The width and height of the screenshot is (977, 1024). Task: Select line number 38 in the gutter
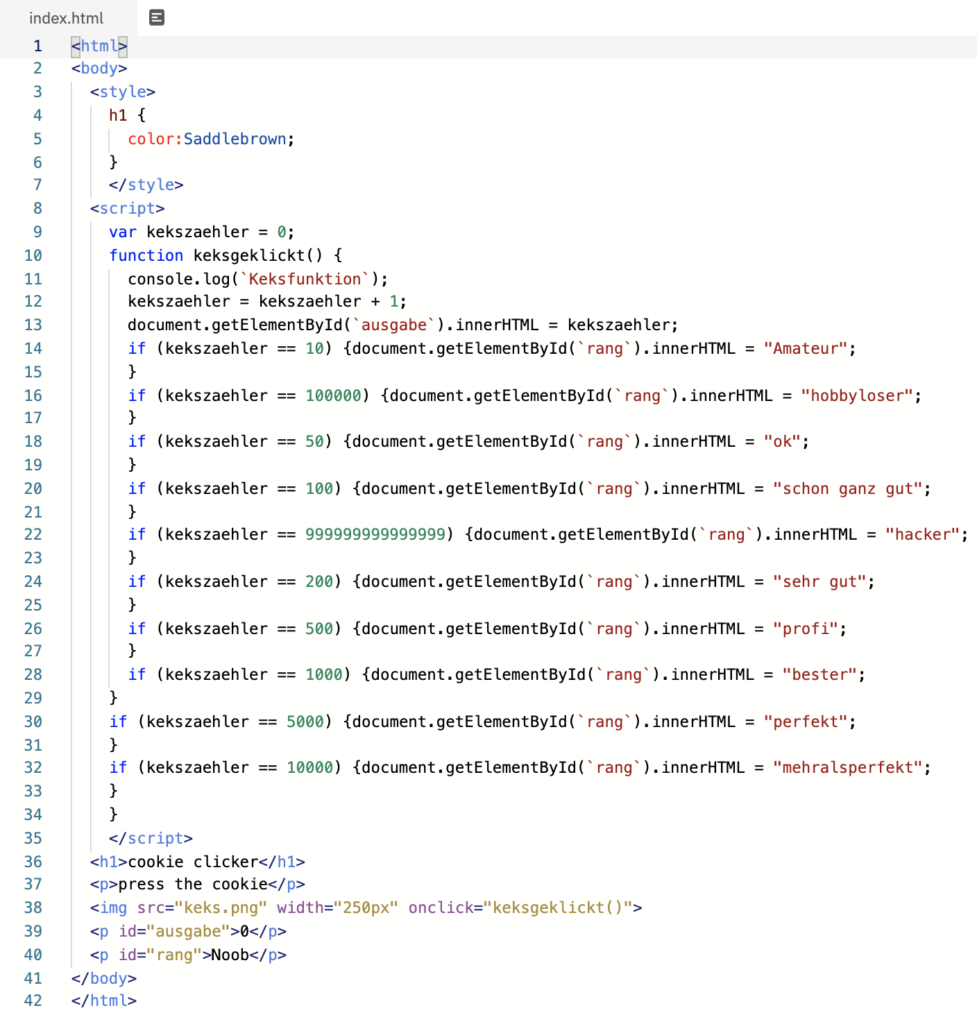(x=33, y=907)
